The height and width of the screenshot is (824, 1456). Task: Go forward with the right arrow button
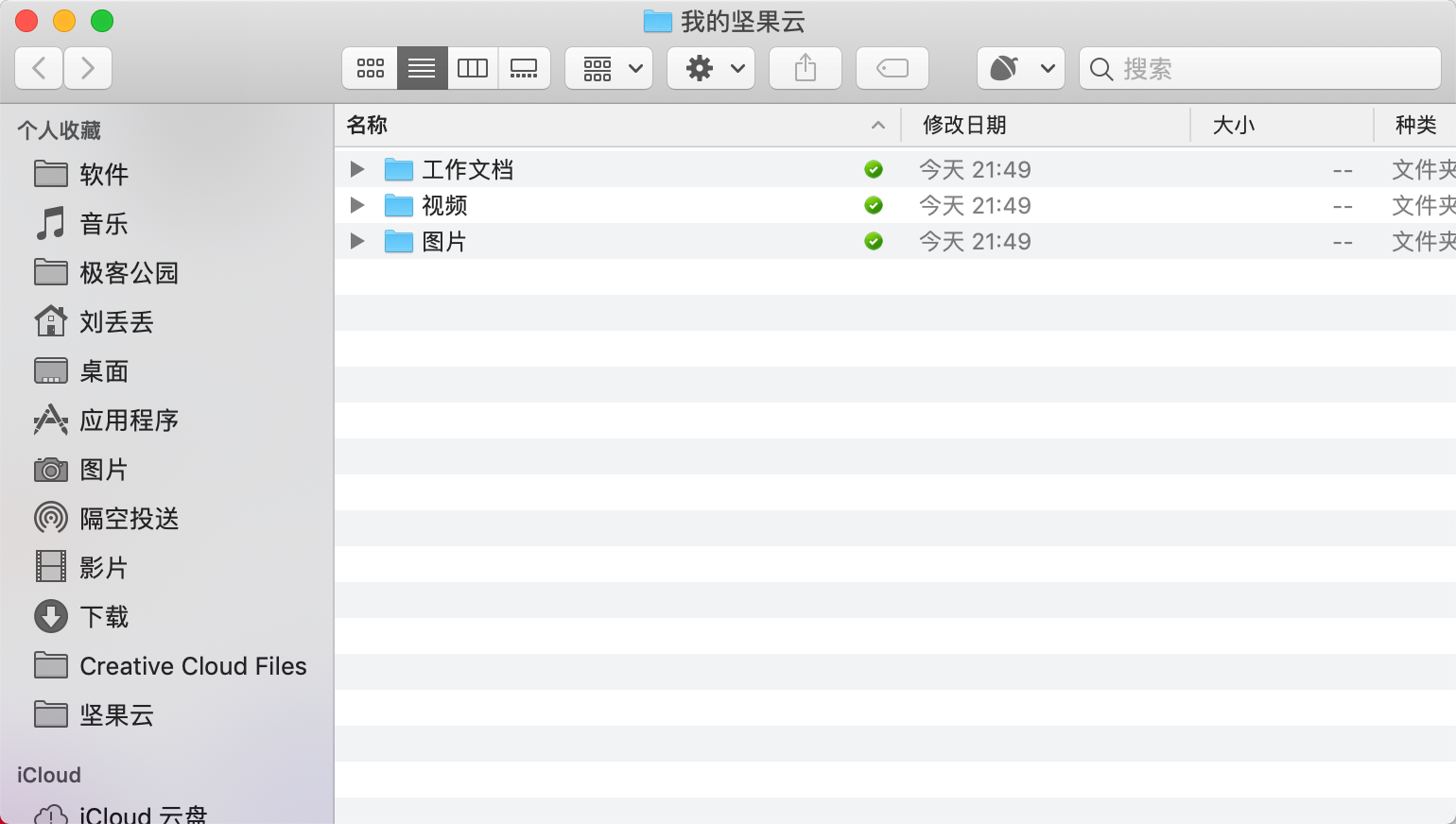click(88, 68)
